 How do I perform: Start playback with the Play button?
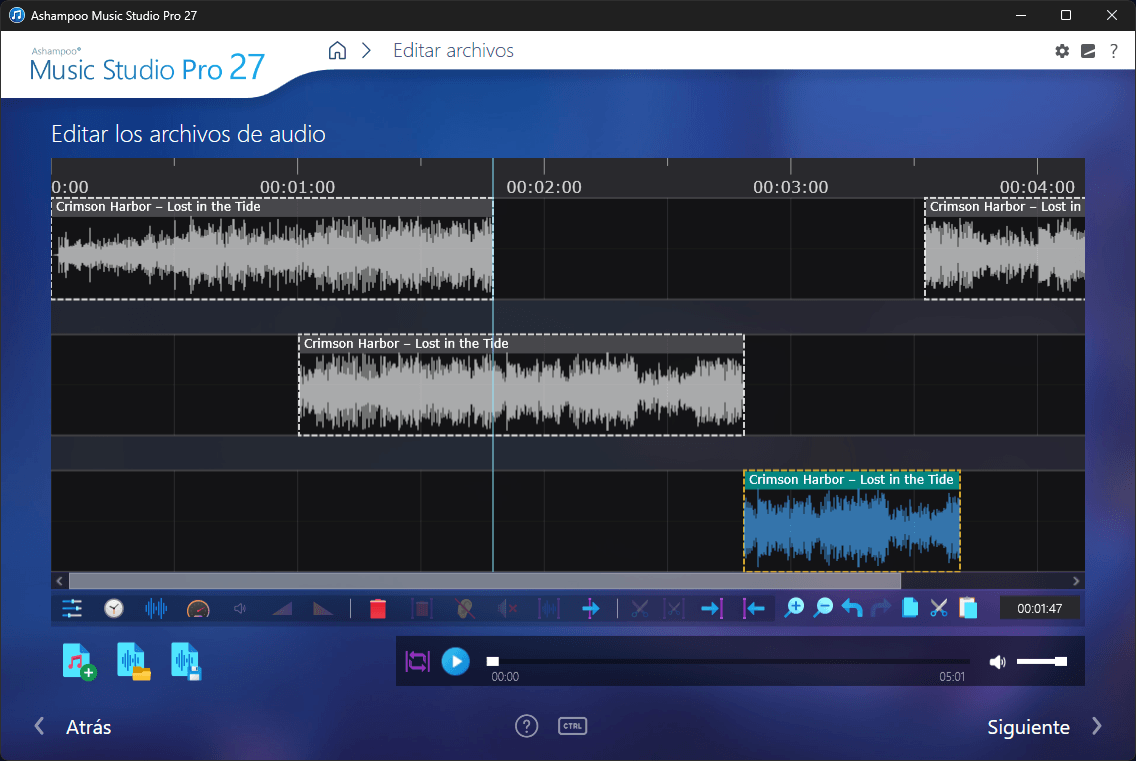pos(456,661)
